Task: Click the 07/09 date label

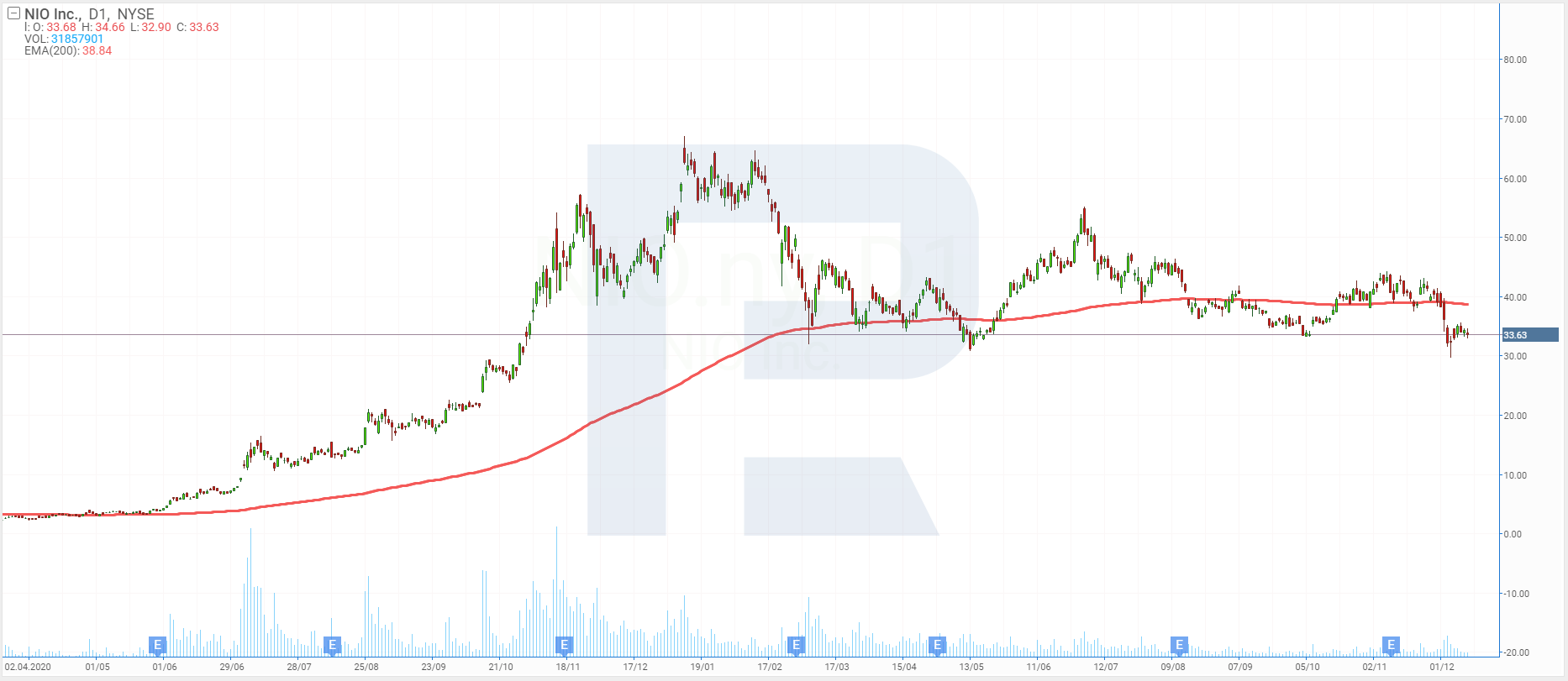Action: (x=1240, y=668)
